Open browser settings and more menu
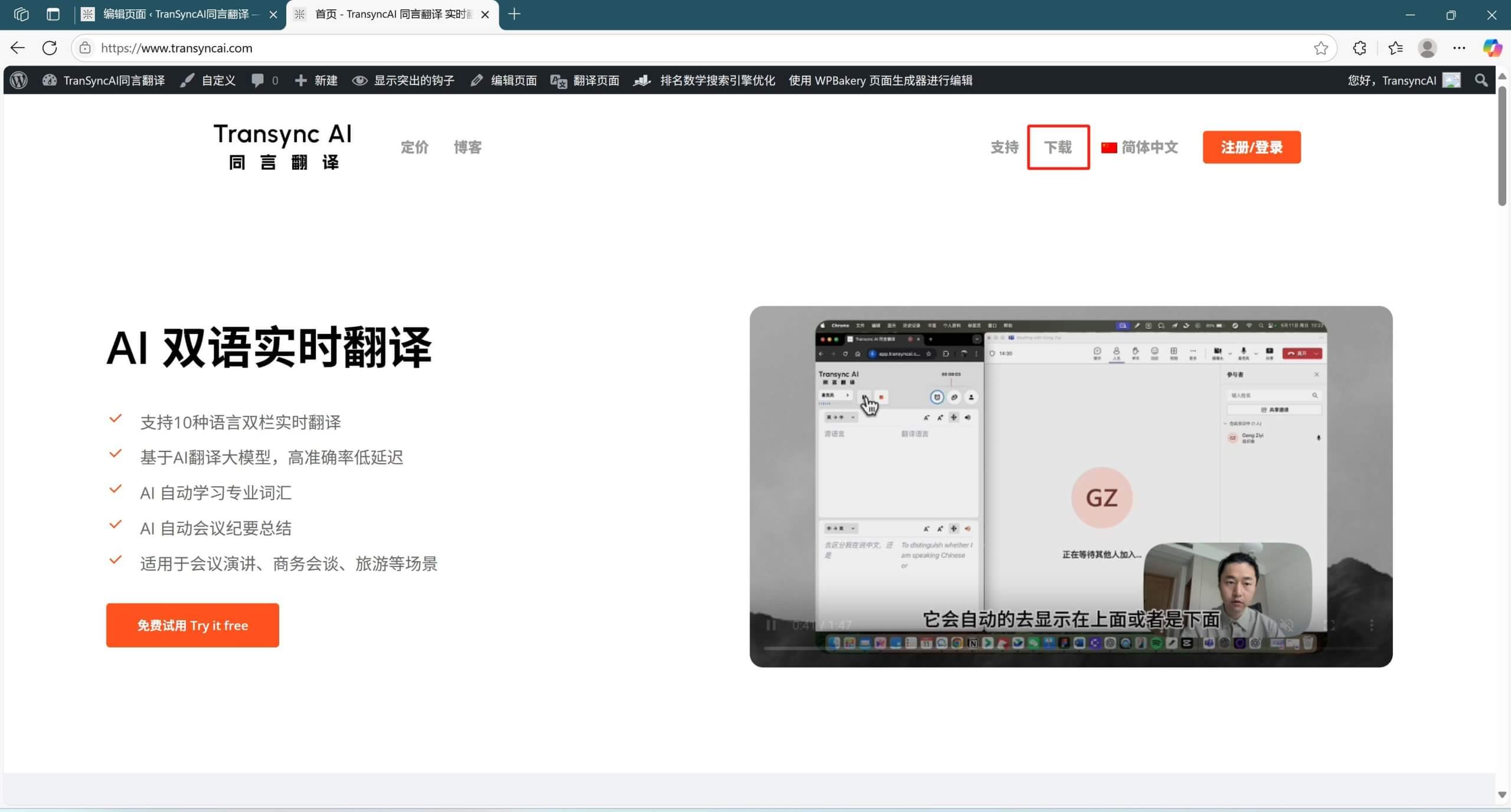 [x=1459, y=48]
